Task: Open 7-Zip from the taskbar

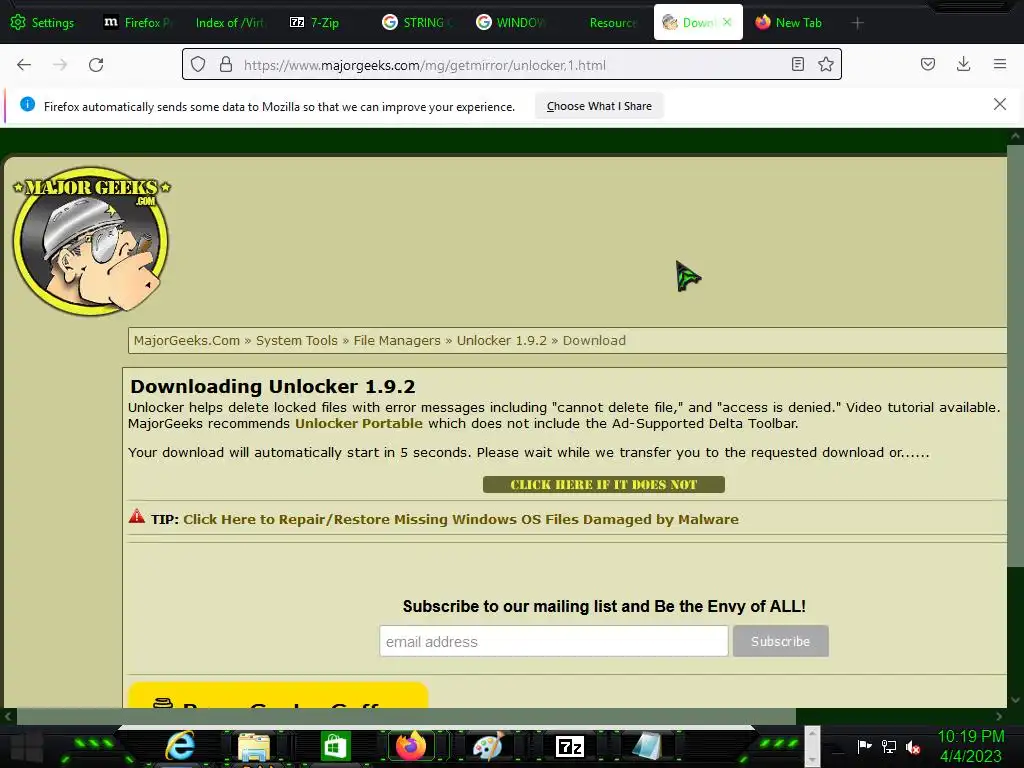Action: coord(569,746)
